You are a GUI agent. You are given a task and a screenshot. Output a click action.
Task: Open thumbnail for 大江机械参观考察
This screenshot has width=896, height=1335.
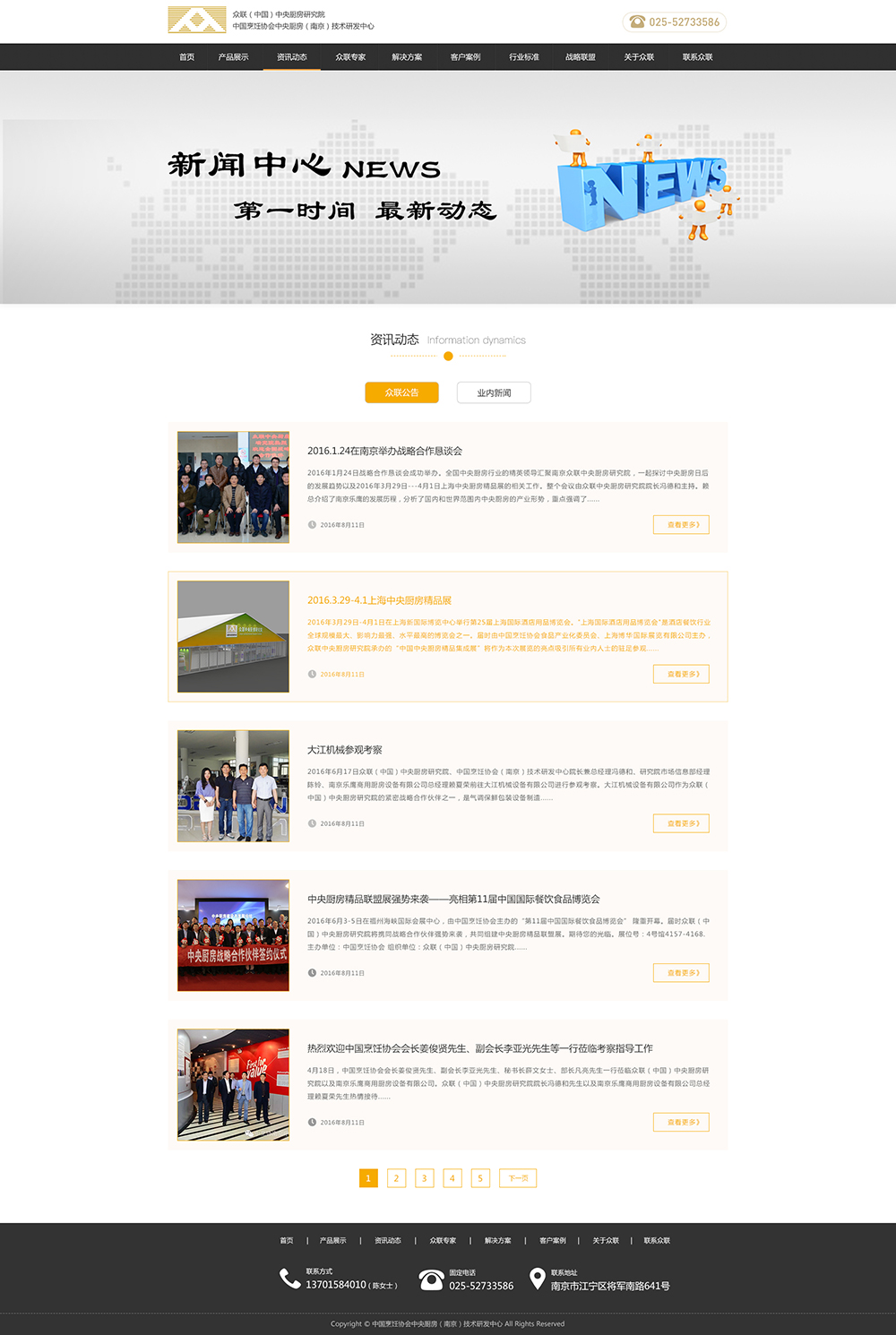233,786
